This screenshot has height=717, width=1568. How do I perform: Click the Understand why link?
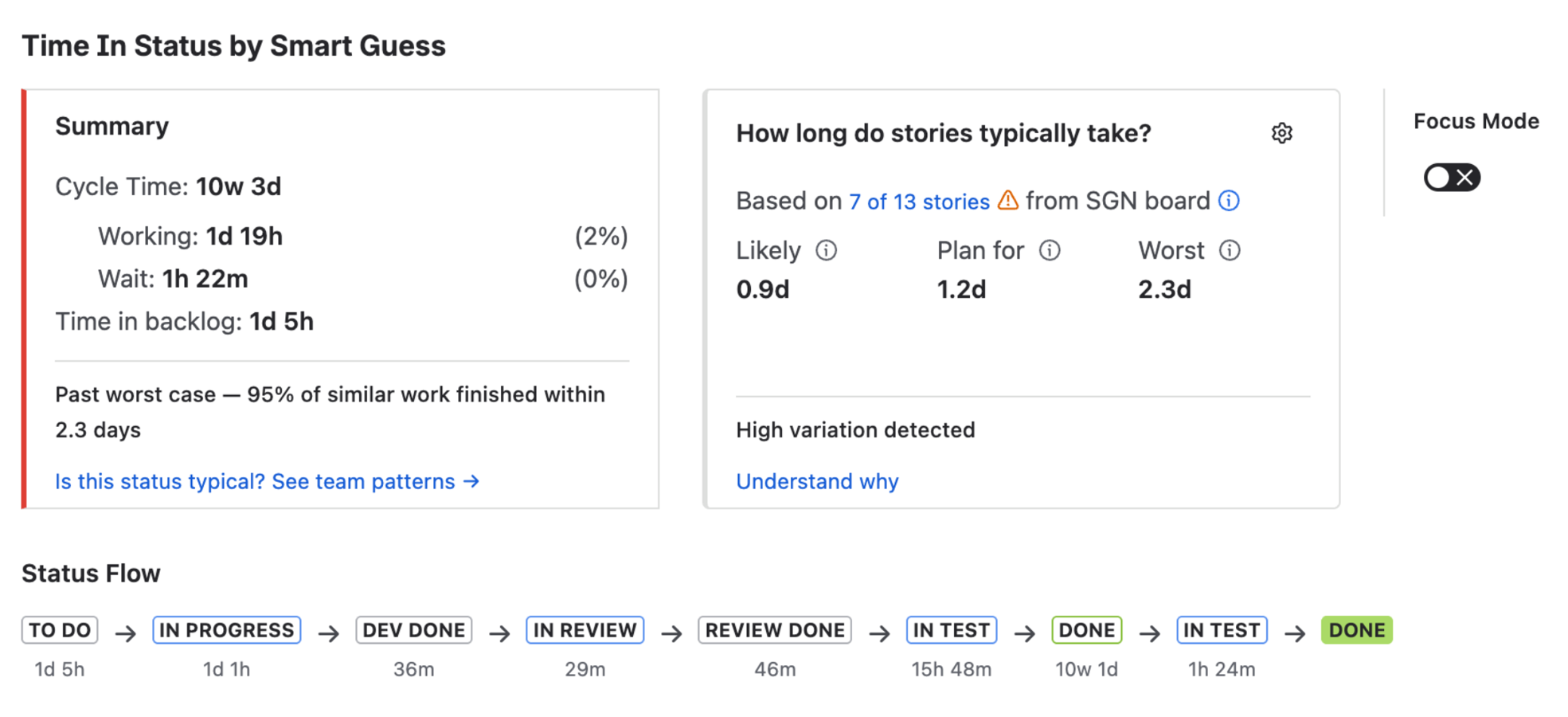(x=817, y=481)
